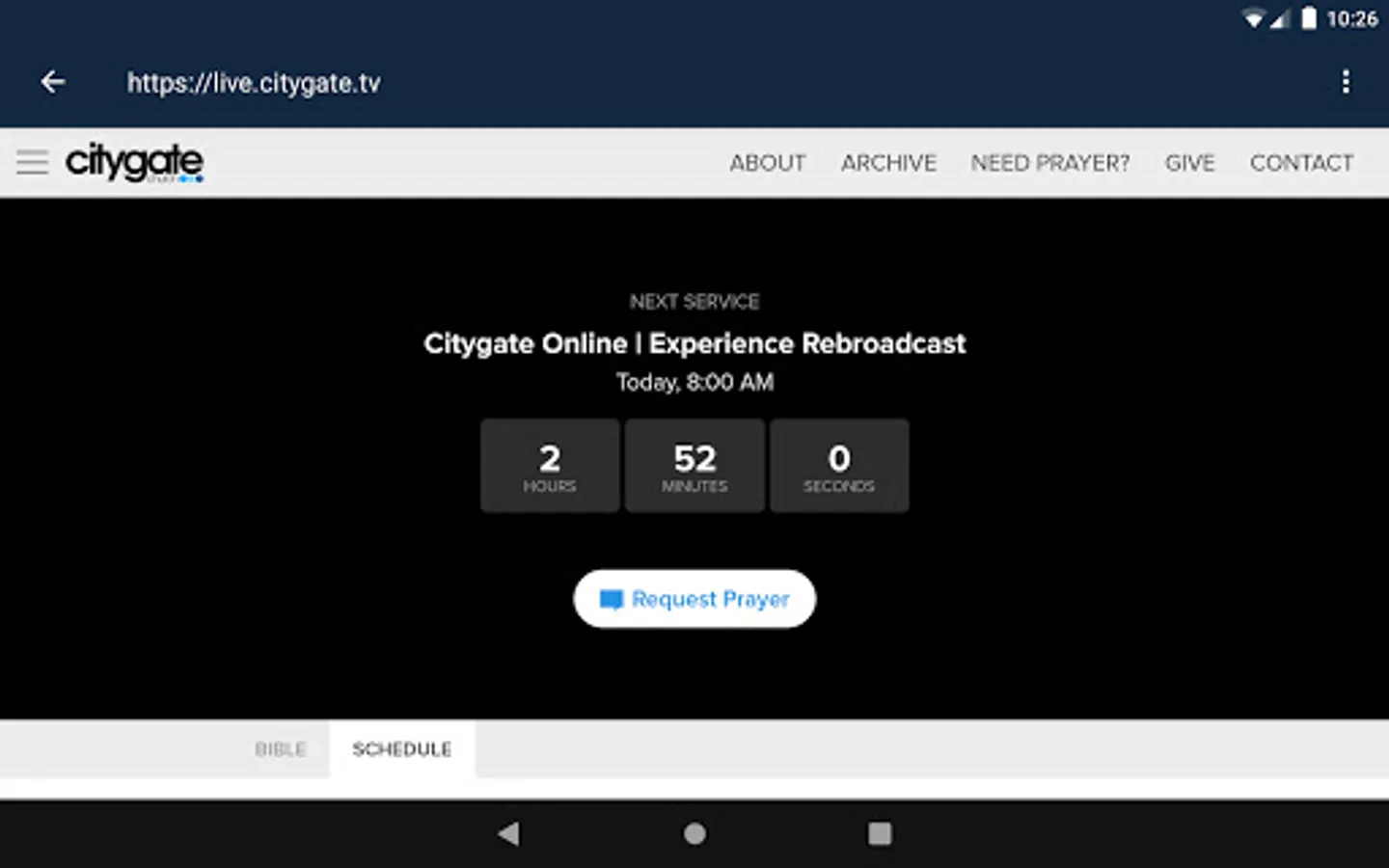
Task: Click the live.citygate.tv URL text
Action: pos(254,83)
